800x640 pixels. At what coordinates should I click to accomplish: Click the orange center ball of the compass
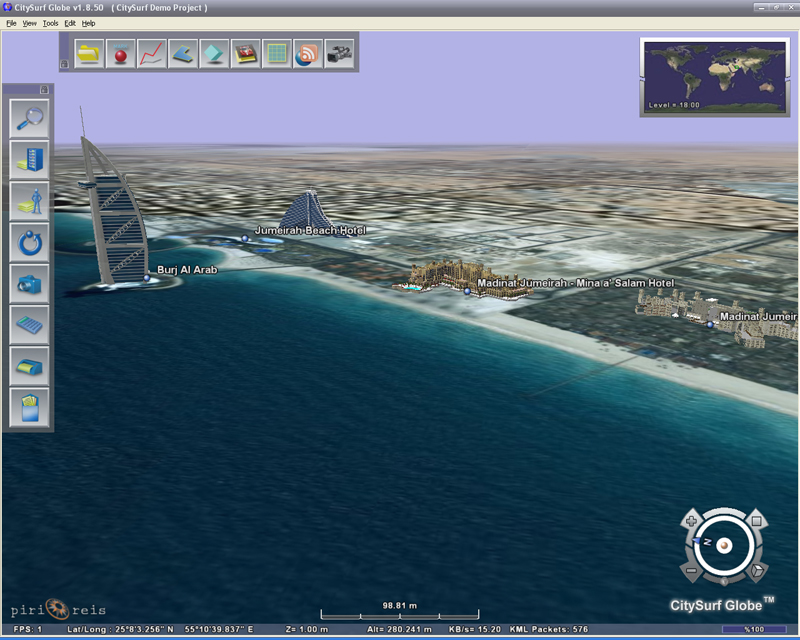tap(723, 546)
